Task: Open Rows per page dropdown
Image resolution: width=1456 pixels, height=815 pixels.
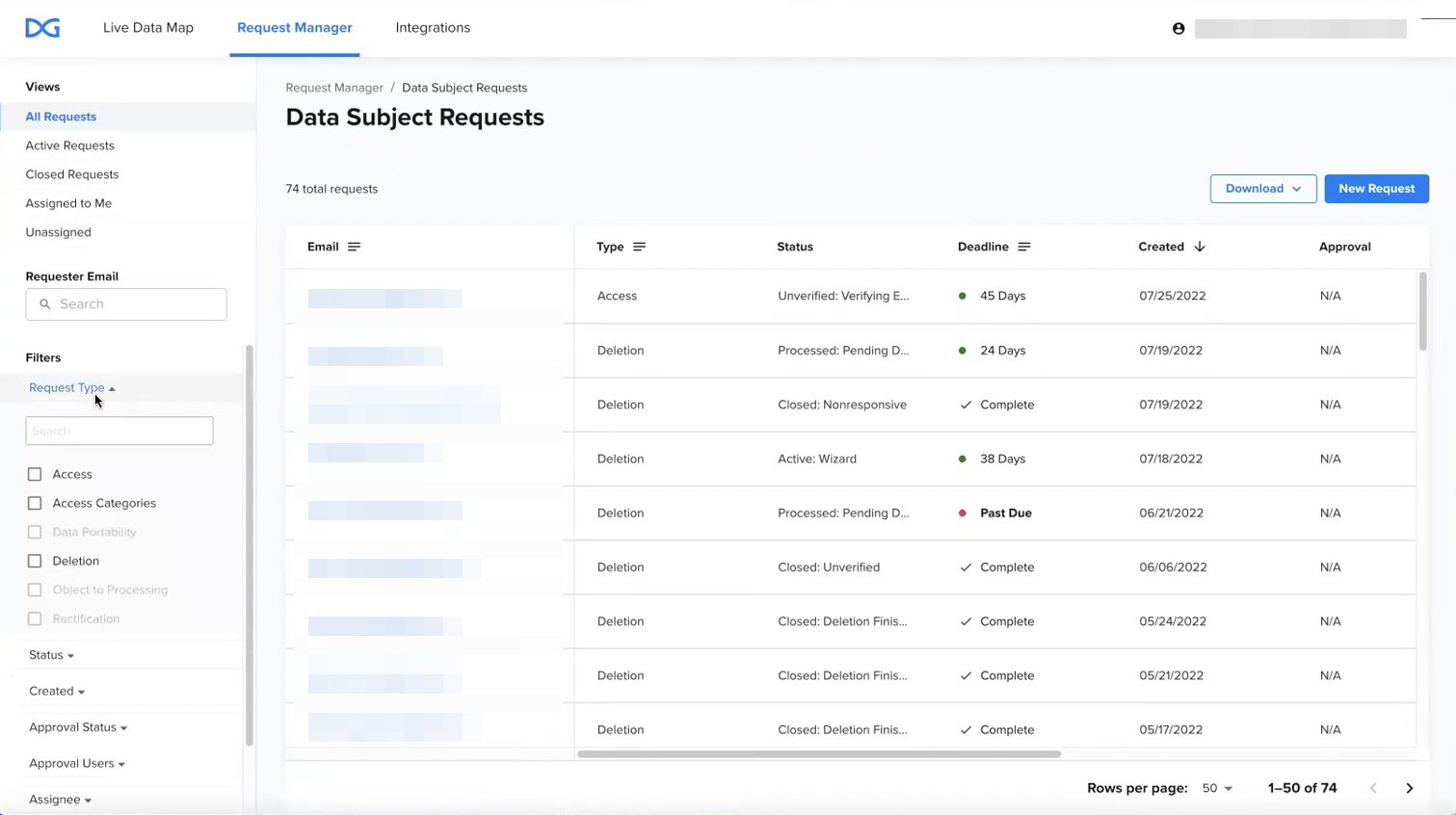Action: tap(1217, 788)
